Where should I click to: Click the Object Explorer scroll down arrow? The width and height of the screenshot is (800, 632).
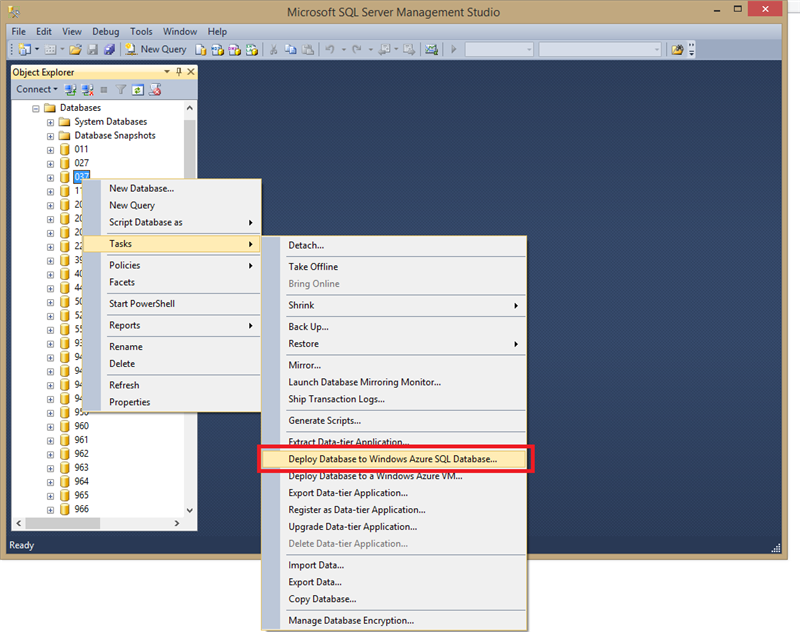click(x=190, y=510)
